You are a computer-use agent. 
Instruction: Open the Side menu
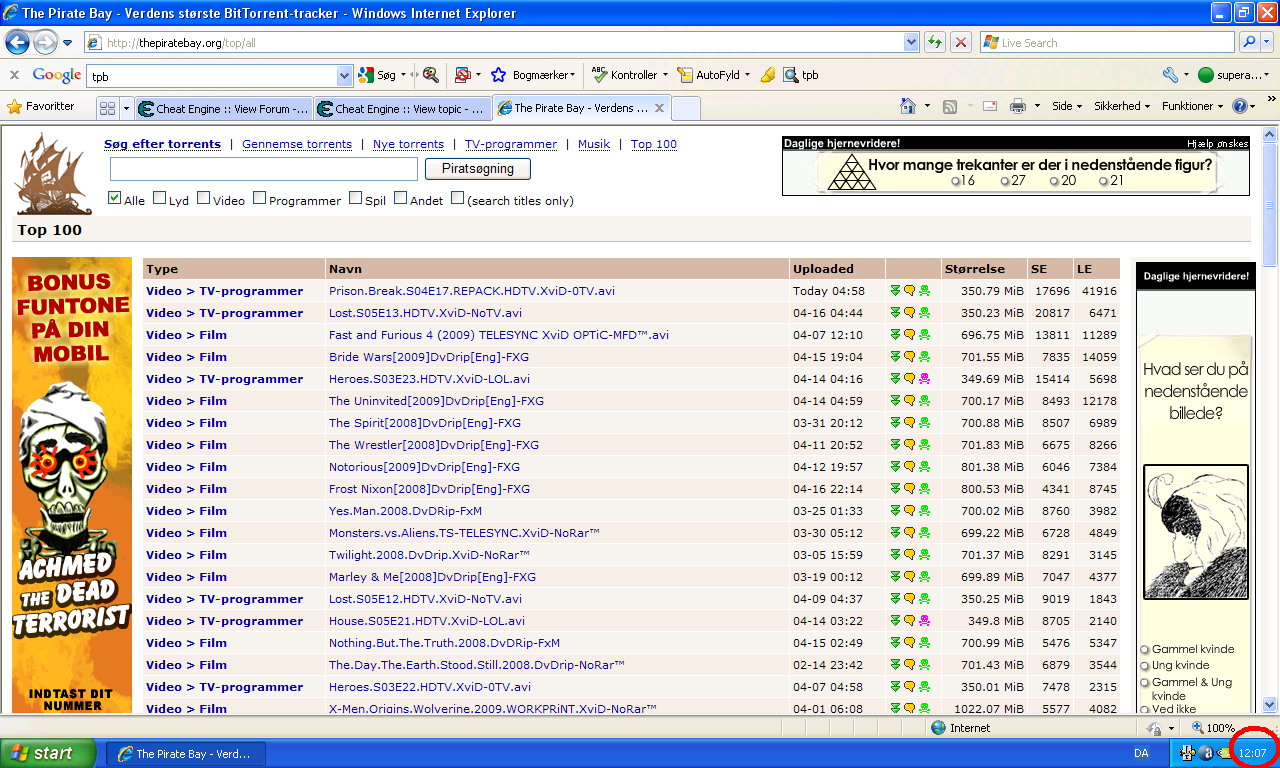tap(1065, 106)
